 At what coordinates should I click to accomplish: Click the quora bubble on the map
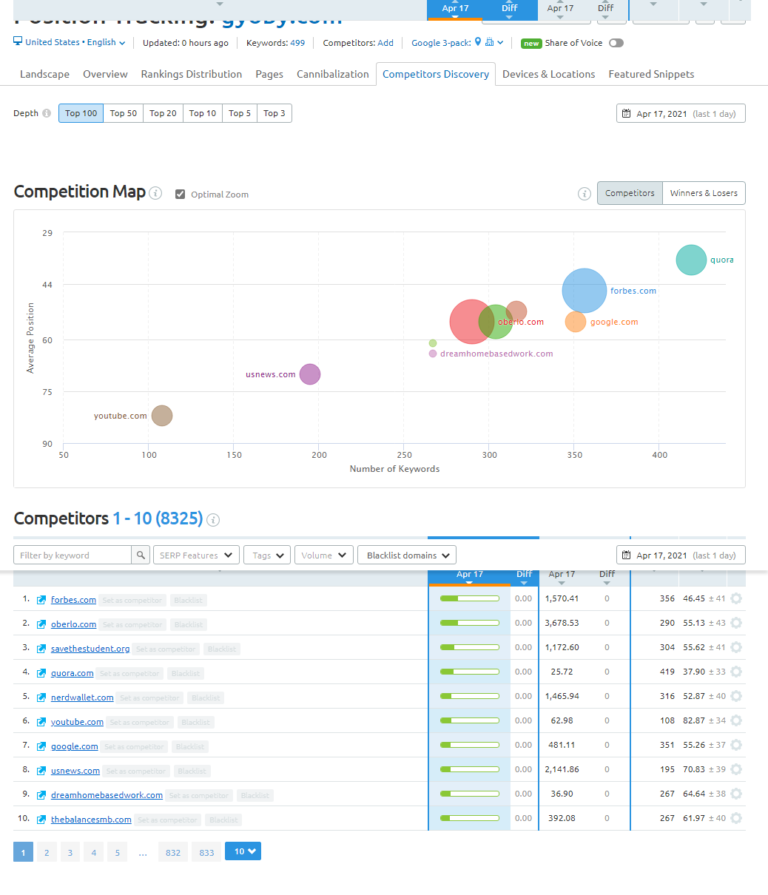tap(691, 260)
